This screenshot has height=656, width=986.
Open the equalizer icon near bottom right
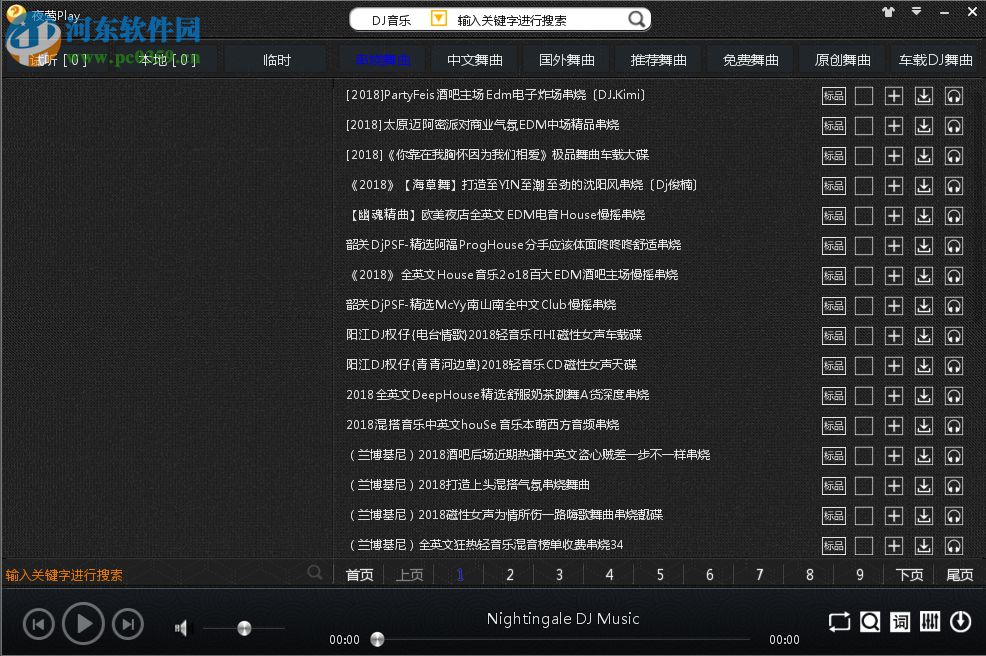pyautogui.click(x=929, y=621)
